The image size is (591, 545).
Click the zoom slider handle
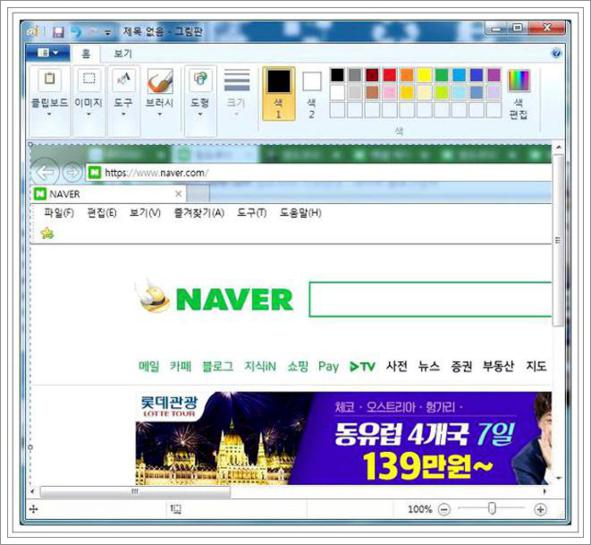[492, 508]
